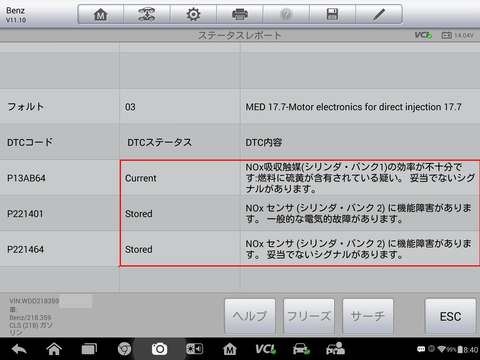Exit with the ESC button

(450, 316)
